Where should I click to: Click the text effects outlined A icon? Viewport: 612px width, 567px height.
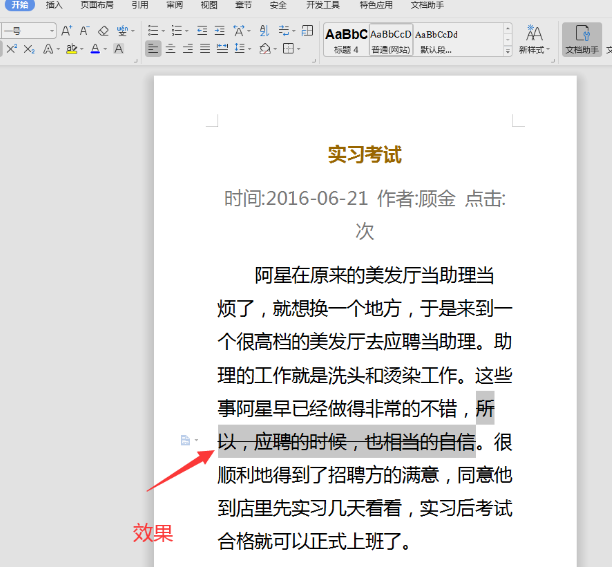tap(48, 49)
